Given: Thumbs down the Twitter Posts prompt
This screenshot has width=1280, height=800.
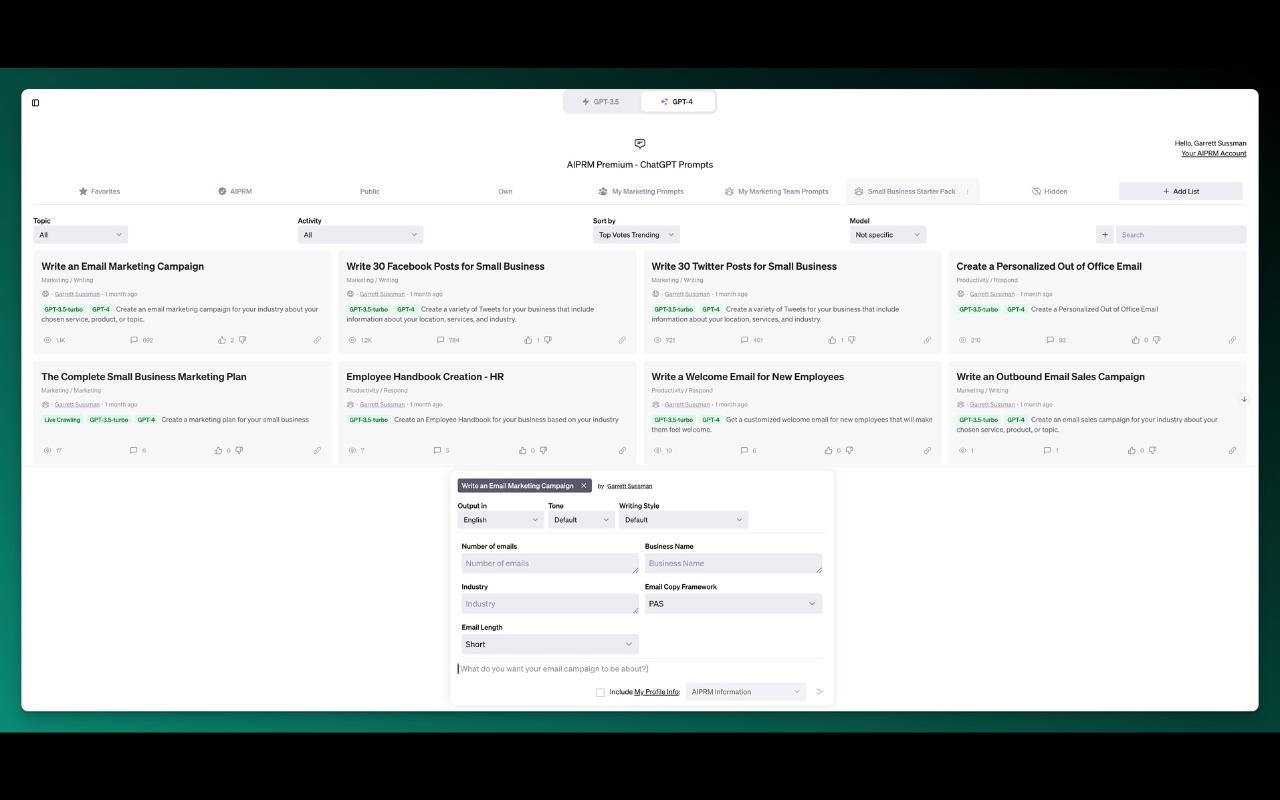Looking at the screenshot, I should coord(851,340).
